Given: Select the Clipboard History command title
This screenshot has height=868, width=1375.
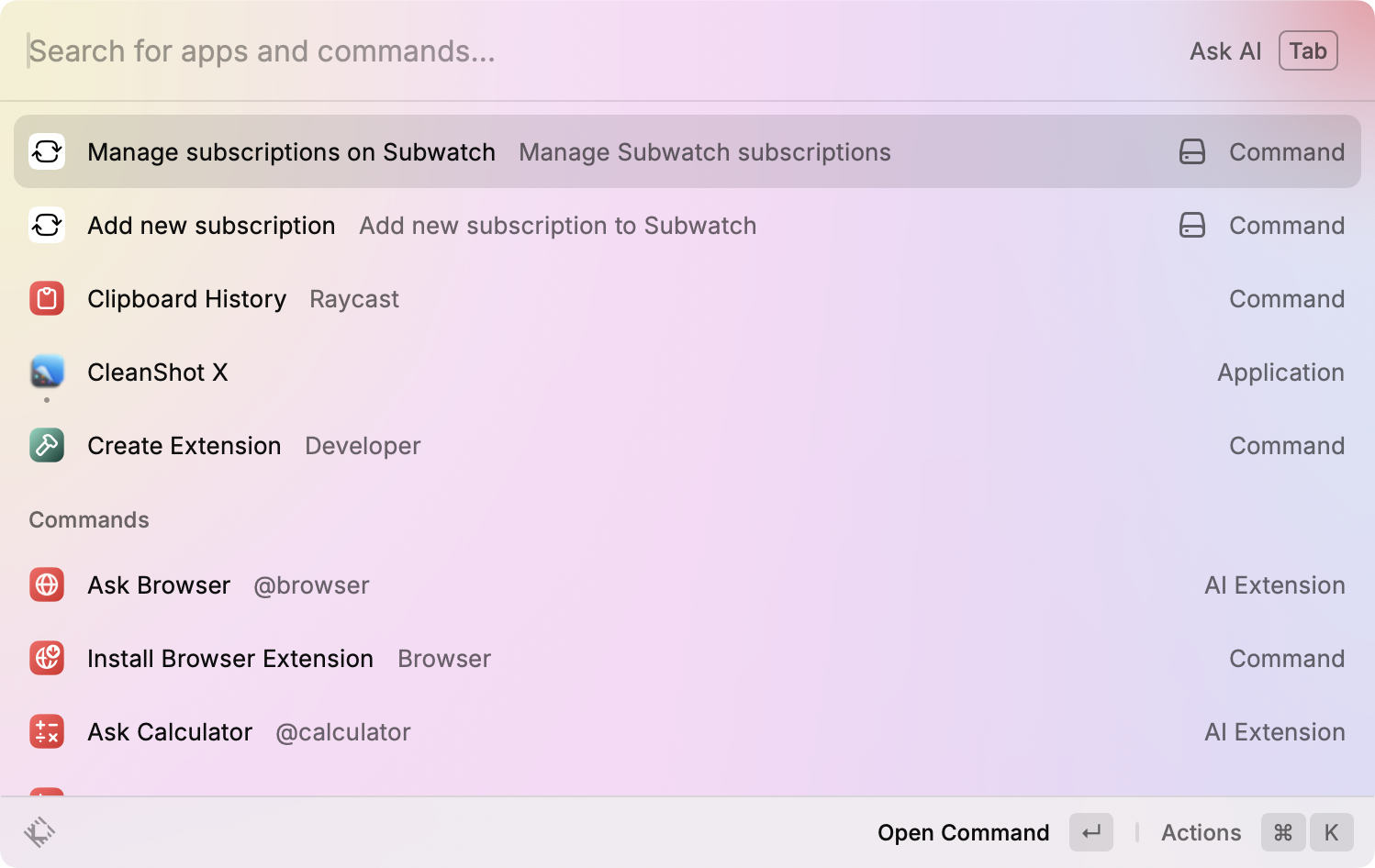Looking at the screenshot, I should coord(187,298).
